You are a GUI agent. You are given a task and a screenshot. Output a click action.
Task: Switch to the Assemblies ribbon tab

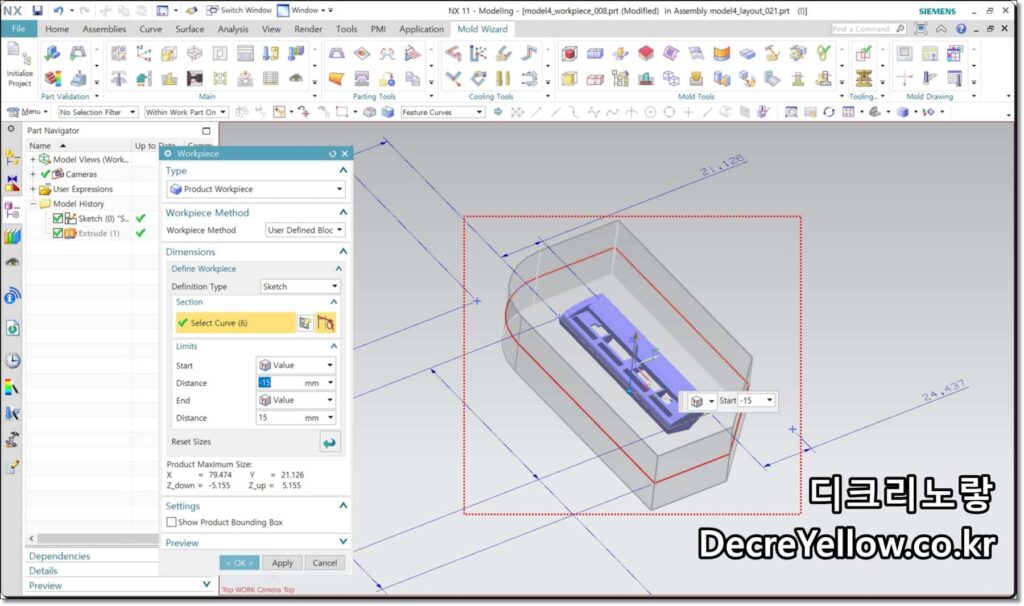(x=104, y=29)
